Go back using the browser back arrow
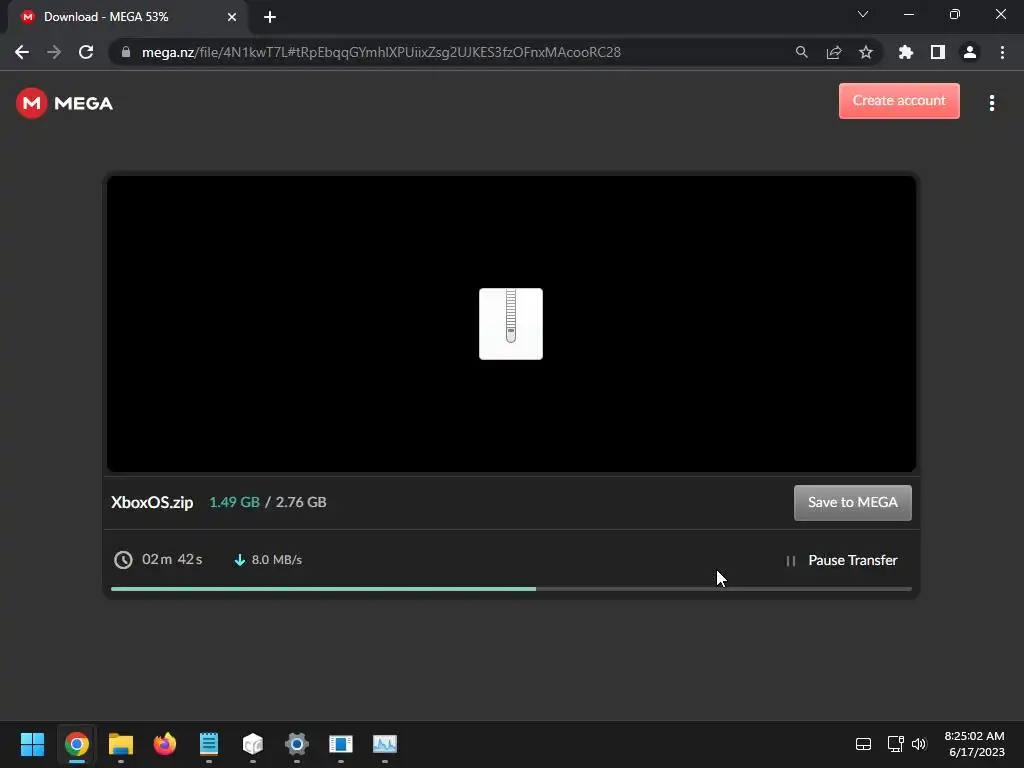Image resolution: width=1024 pixels, height=768 pixels. click(x=22, y=52)
